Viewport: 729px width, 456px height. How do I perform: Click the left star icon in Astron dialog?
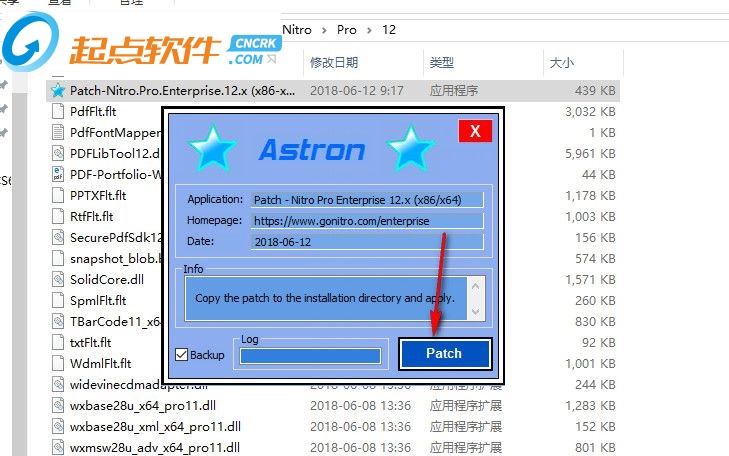(213, 148)
